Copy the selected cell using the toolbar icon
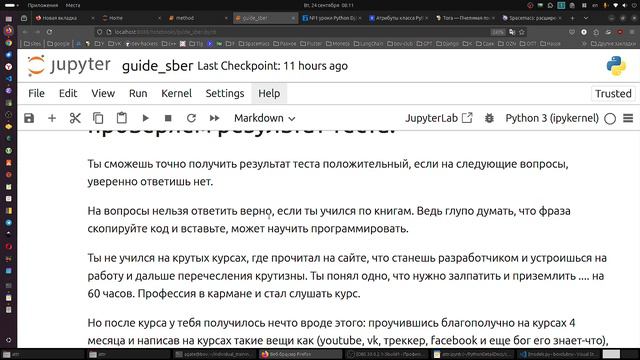 (98, 118)
